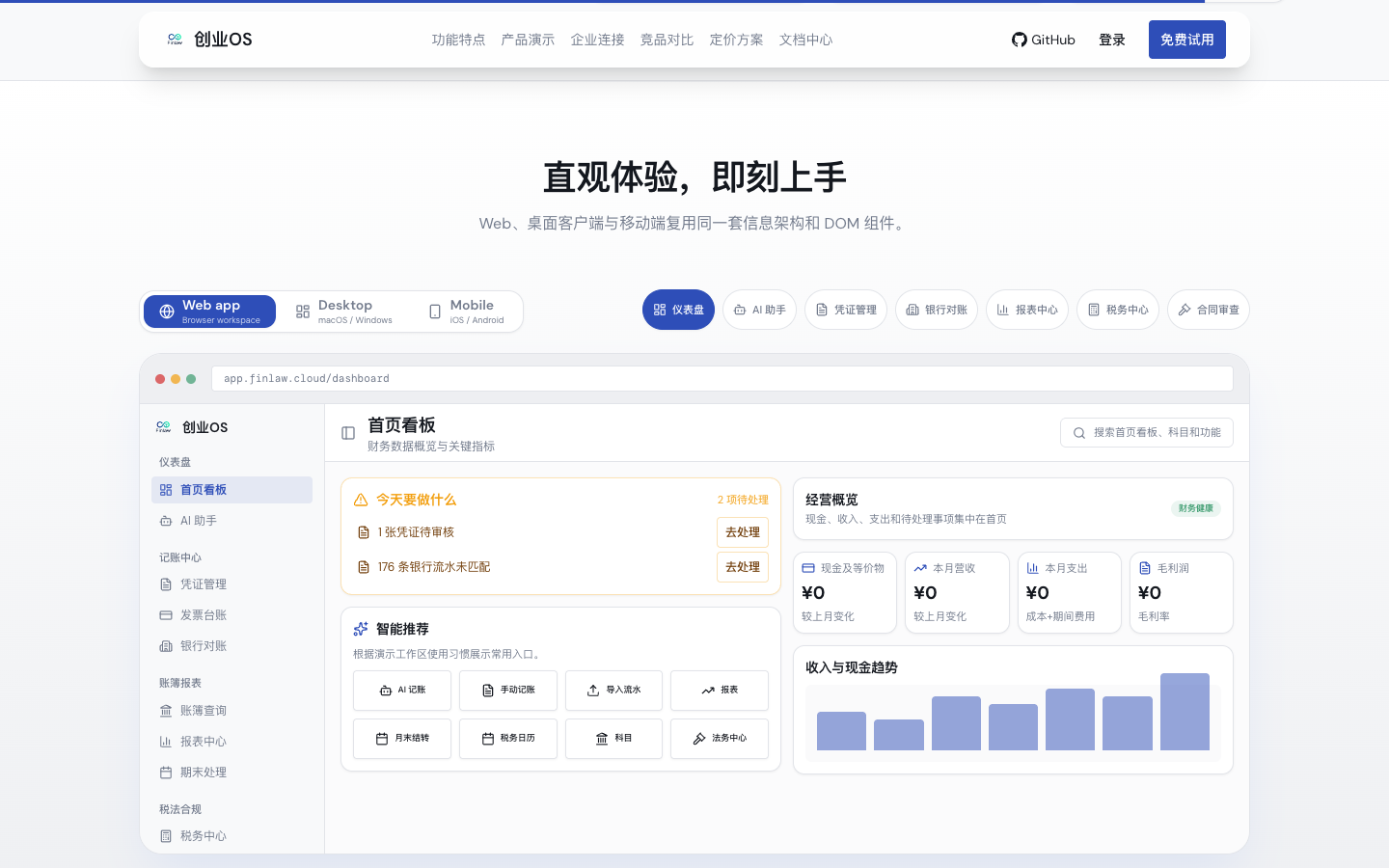
Task: Click the 月末结转 shortcut
Action: tap(402, 739)
